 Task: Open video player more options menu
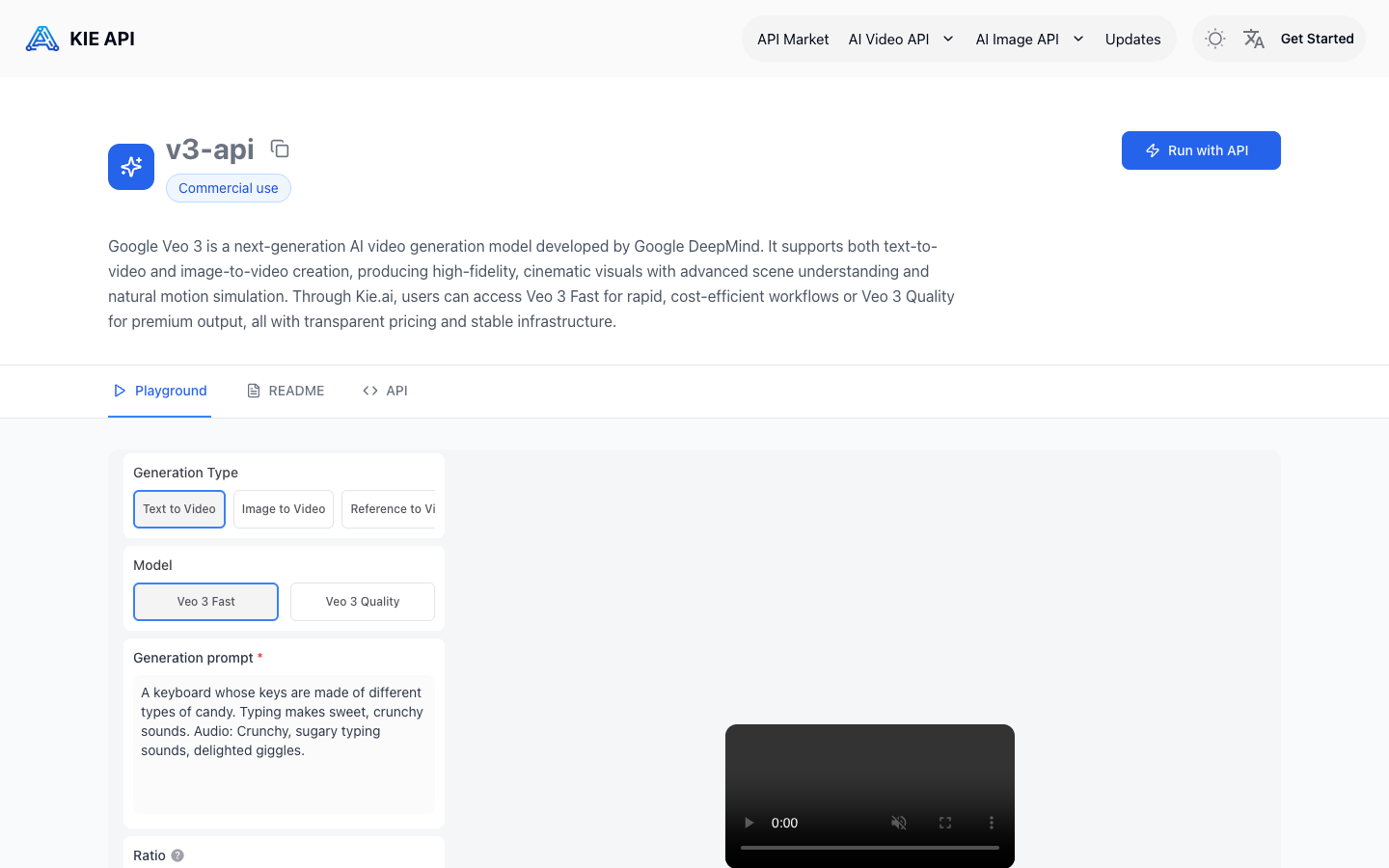(x=992, y=823)
